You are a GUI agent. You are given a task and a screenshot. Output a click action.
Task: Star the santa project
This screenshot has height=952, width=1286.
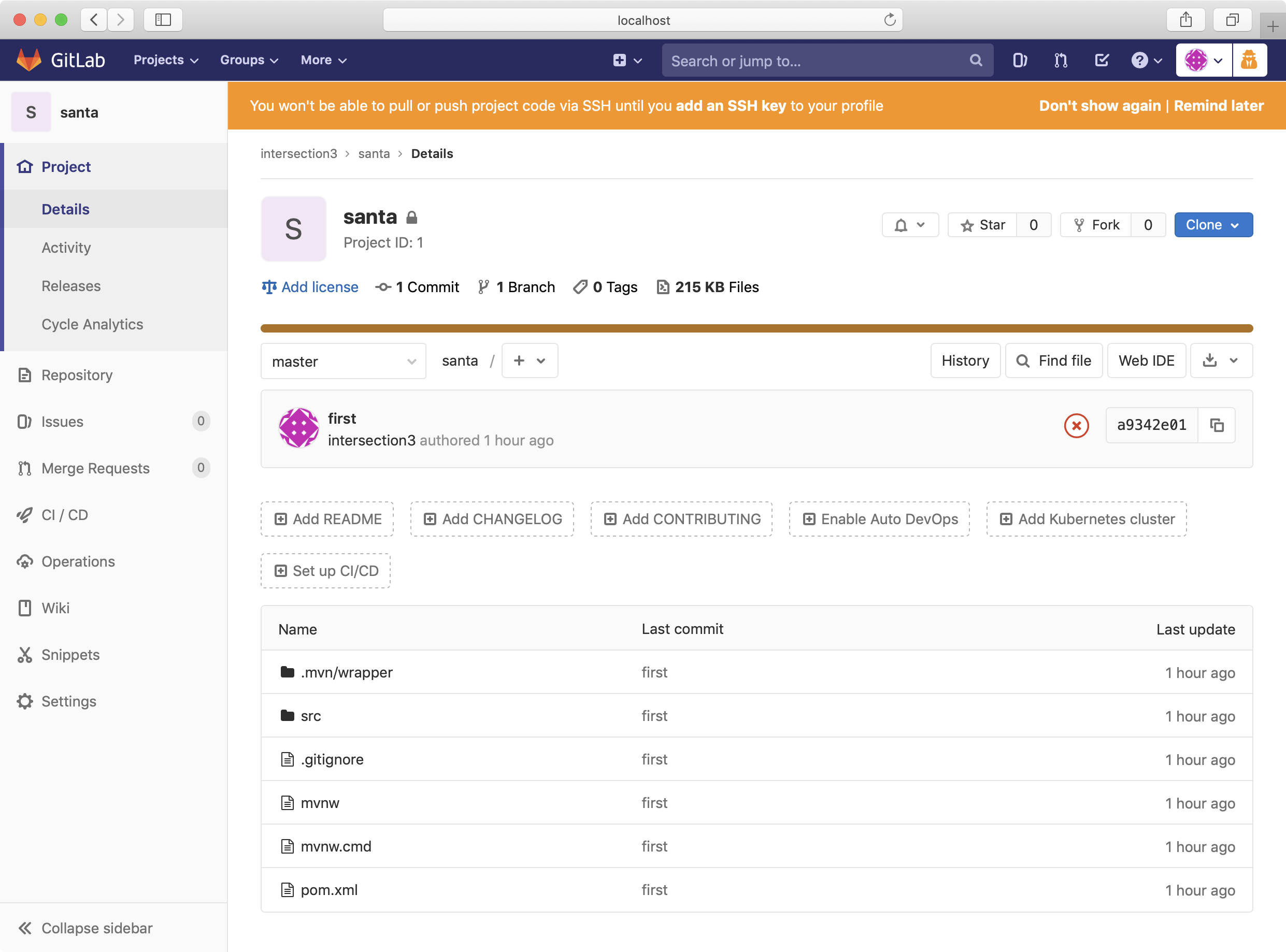982,225
